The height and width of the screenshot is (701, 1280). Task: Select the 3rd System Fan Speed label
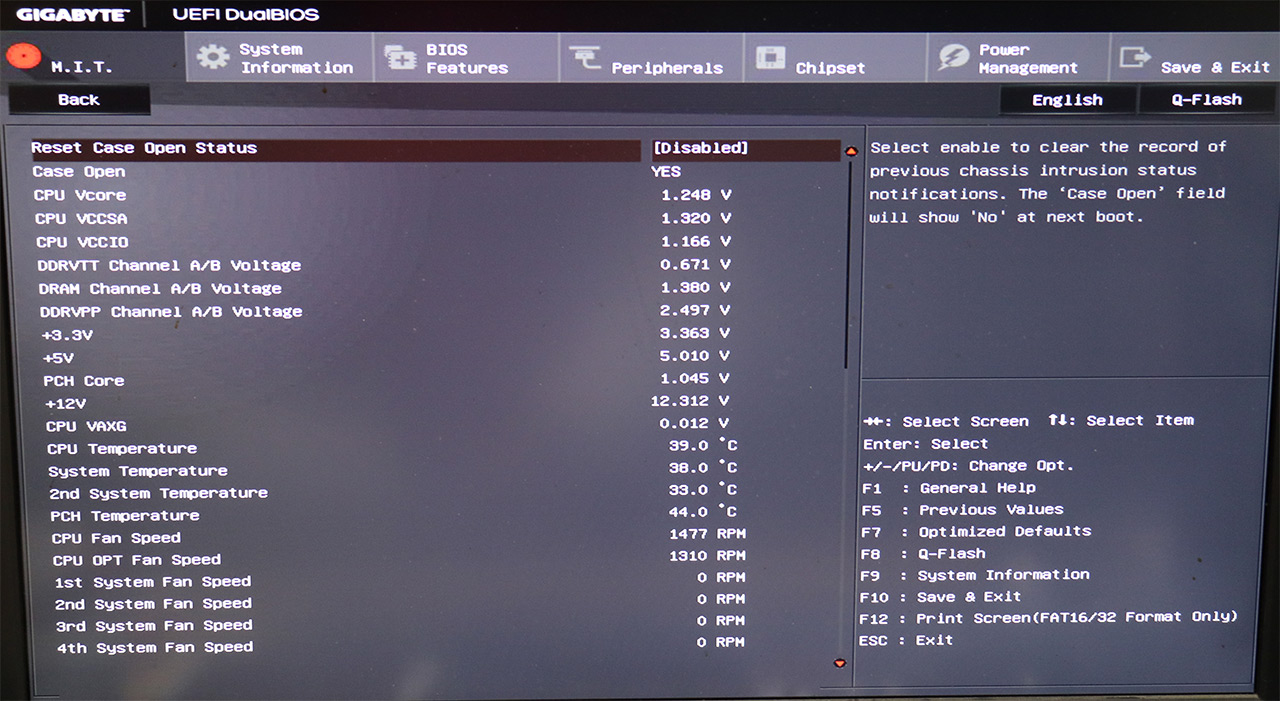point(154,626)
